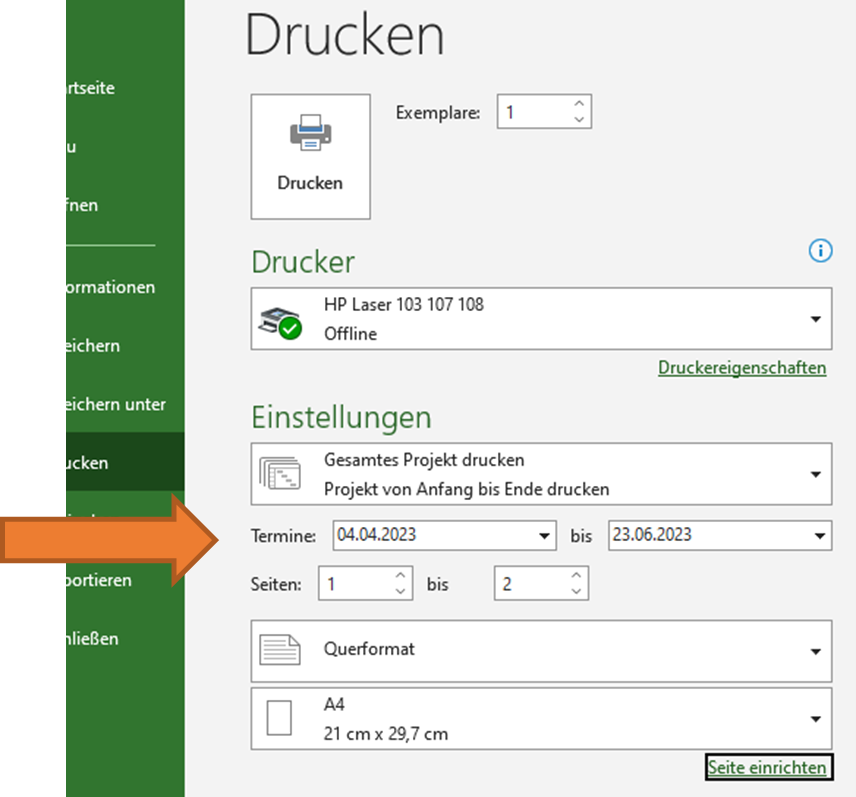Expand the Gesamtes Projekt drucken dropdown
Screen dimensions: 856x797
pyautogui.click(x=816, y=474)
